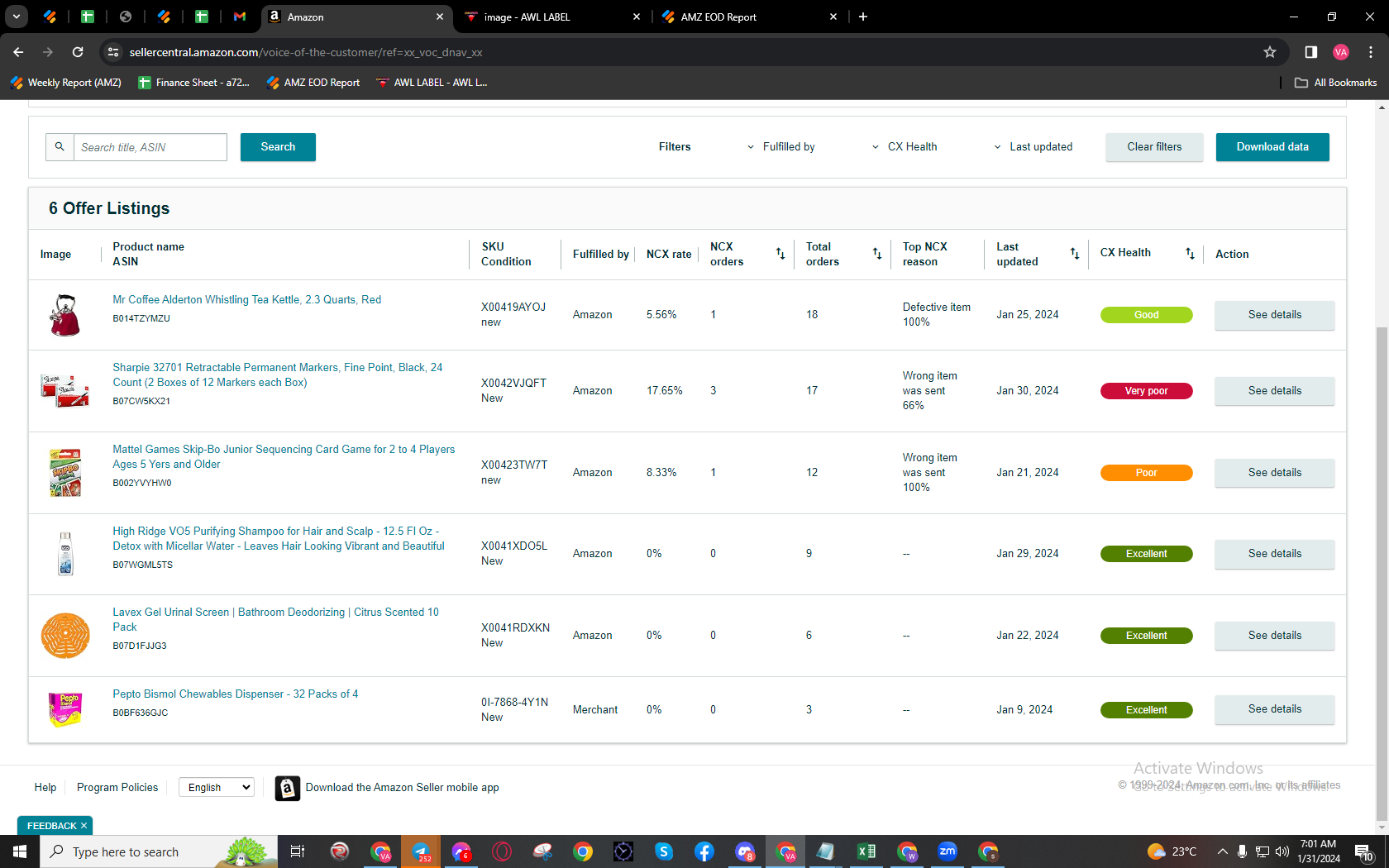Sort listings by CX Health column
Image resolution: width=1389 pixels, height=868 pixels.
pos(1190,254)
